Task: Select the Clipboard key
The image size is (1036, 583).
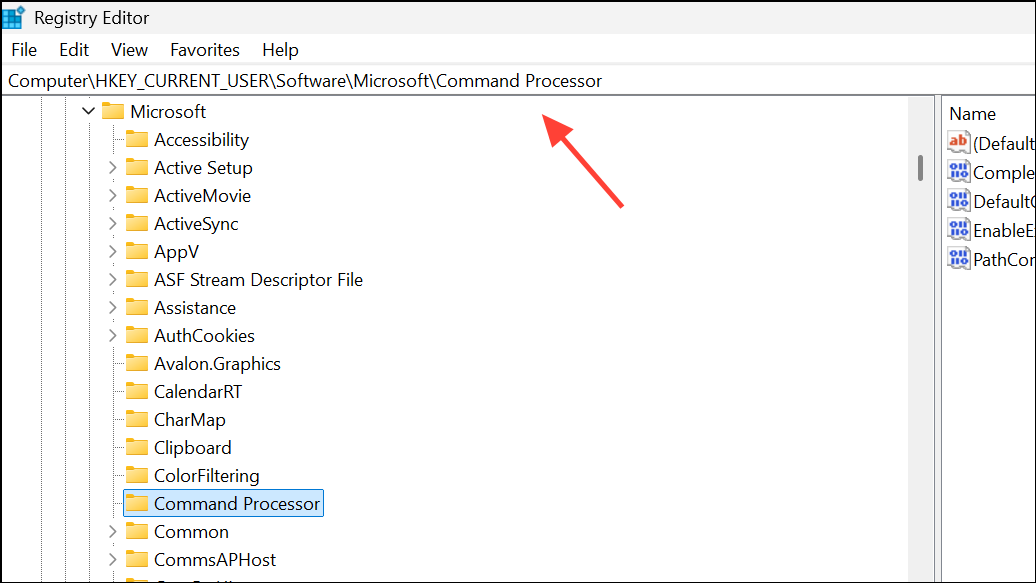Action: 193,447
